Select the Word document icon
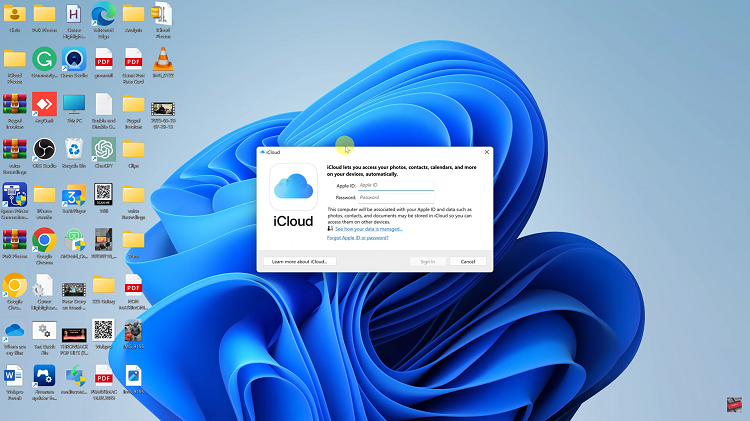 point(15,382)
